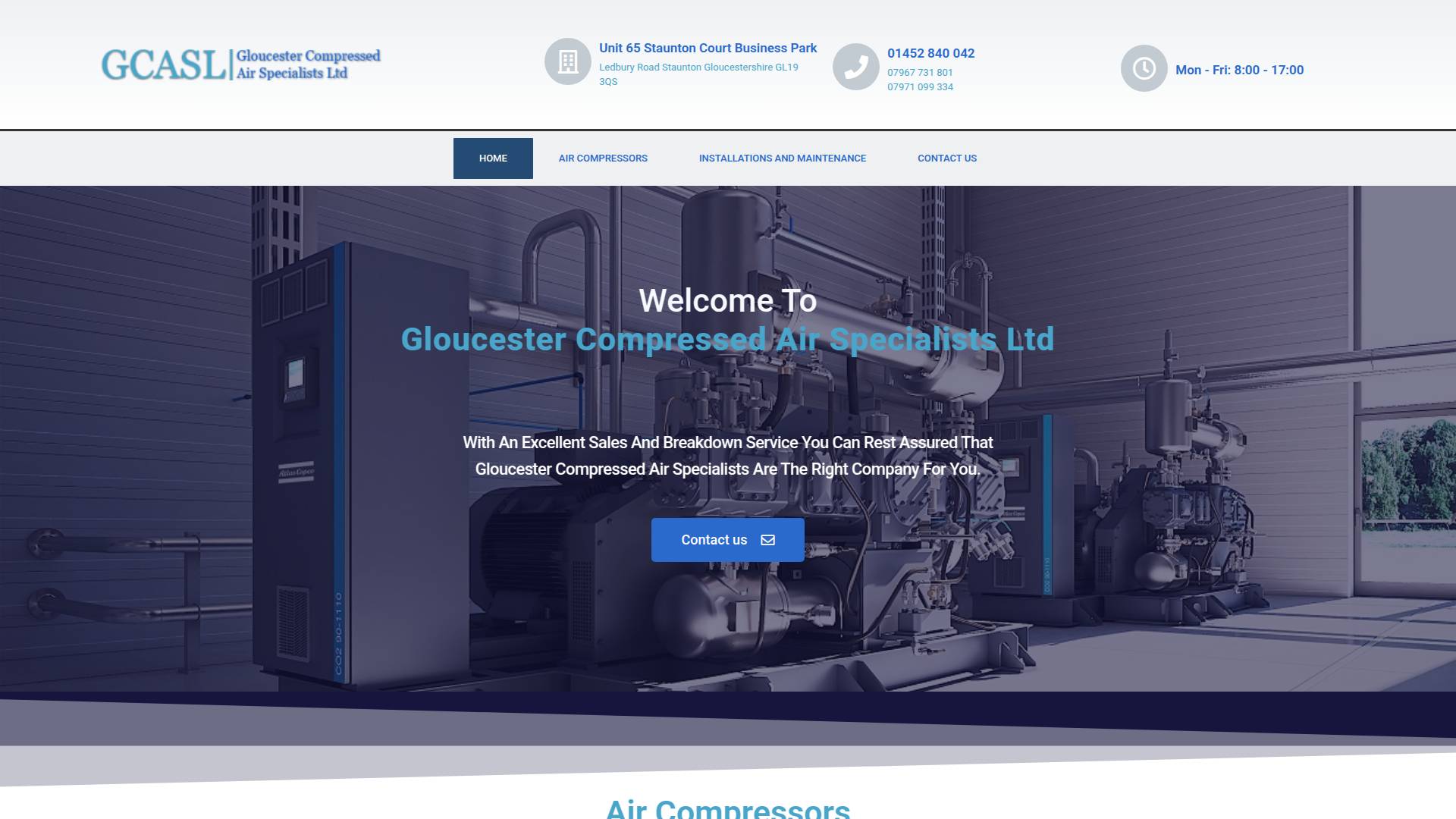Open the Home navigation tab
The image size is (1456, 819).
(493, 158)
